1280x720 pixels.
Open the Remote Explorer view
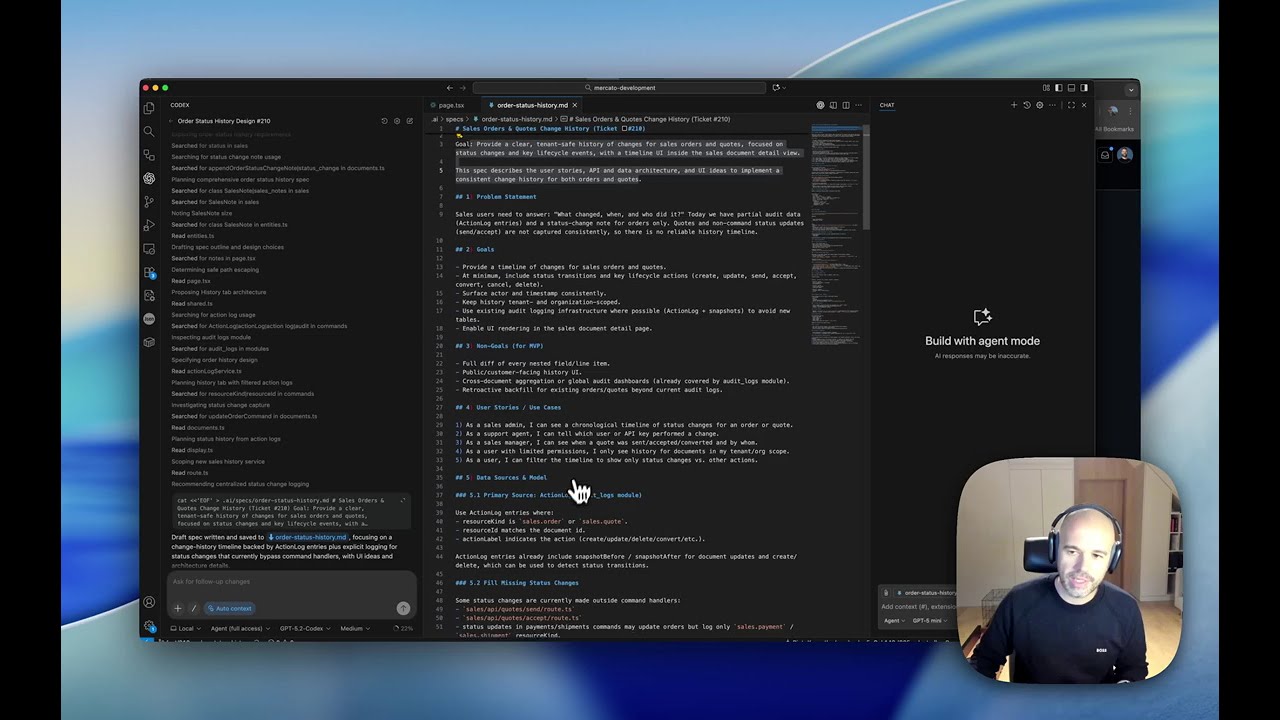pos(149,248)
